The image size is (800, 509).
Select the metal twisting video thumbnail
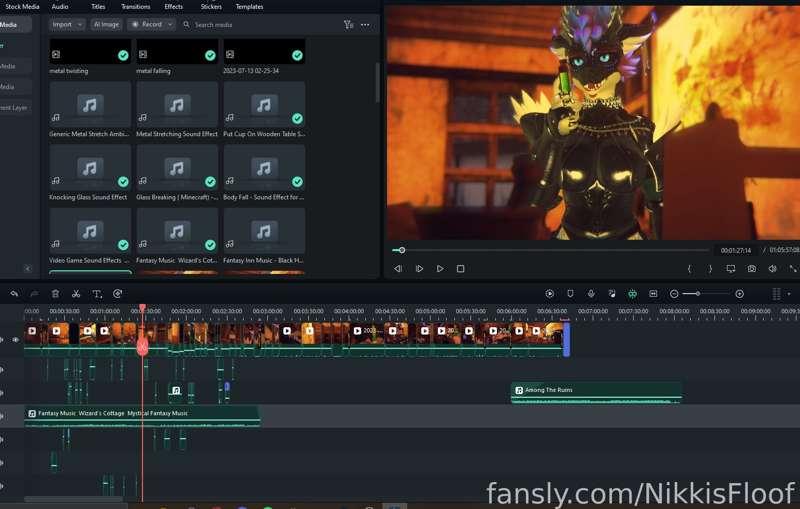(x=90, y=52)
